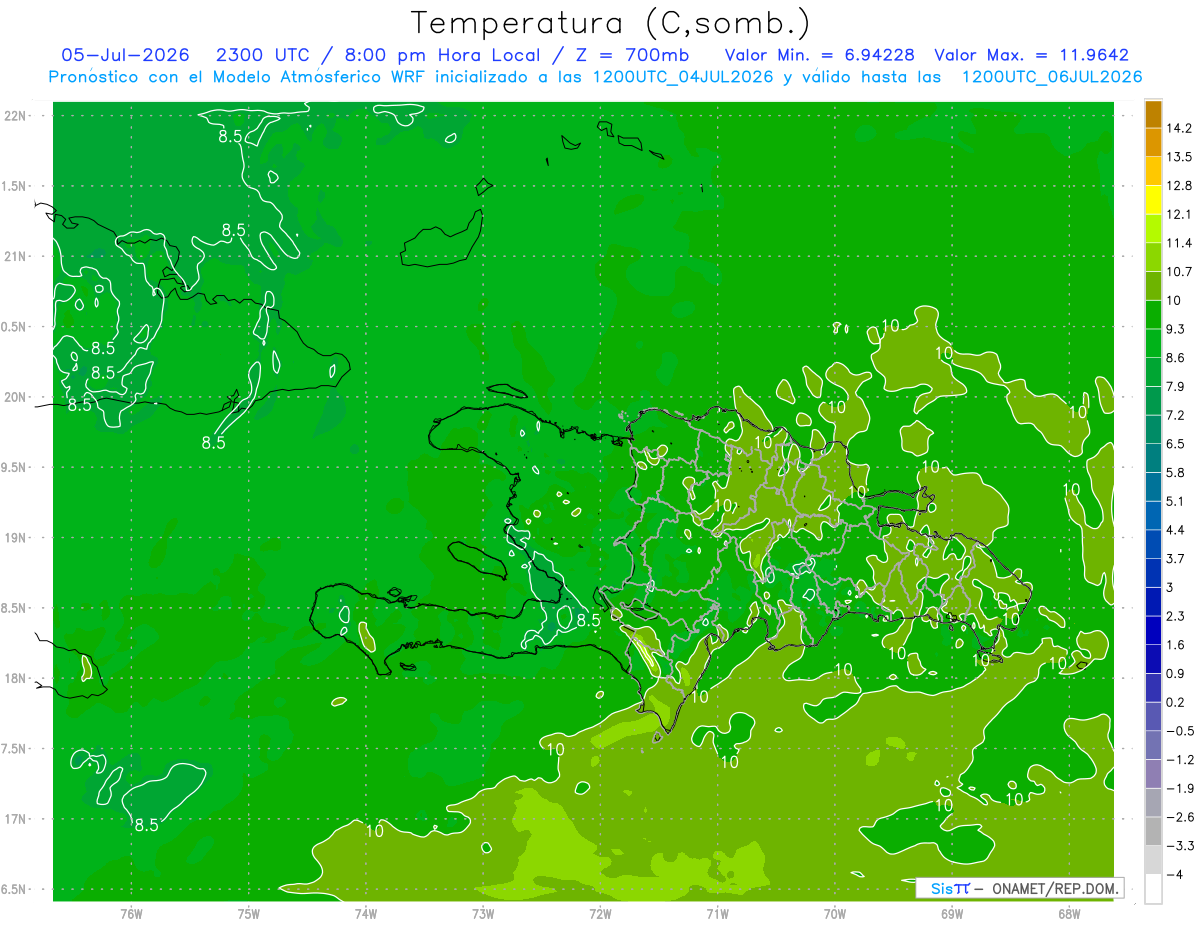
Task: Pick the dark blue swatch between 1.6 and 2.3
Action: pyautogui.click(x=1153, y=630)
